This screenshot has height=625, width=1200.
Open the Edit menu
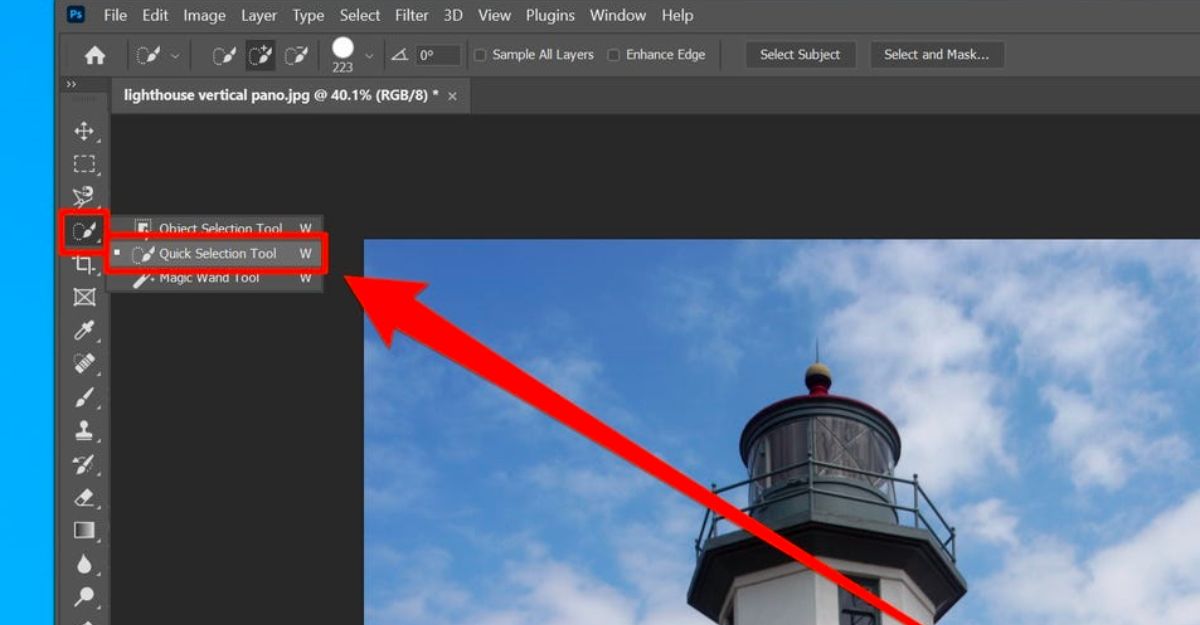[155, 15]
